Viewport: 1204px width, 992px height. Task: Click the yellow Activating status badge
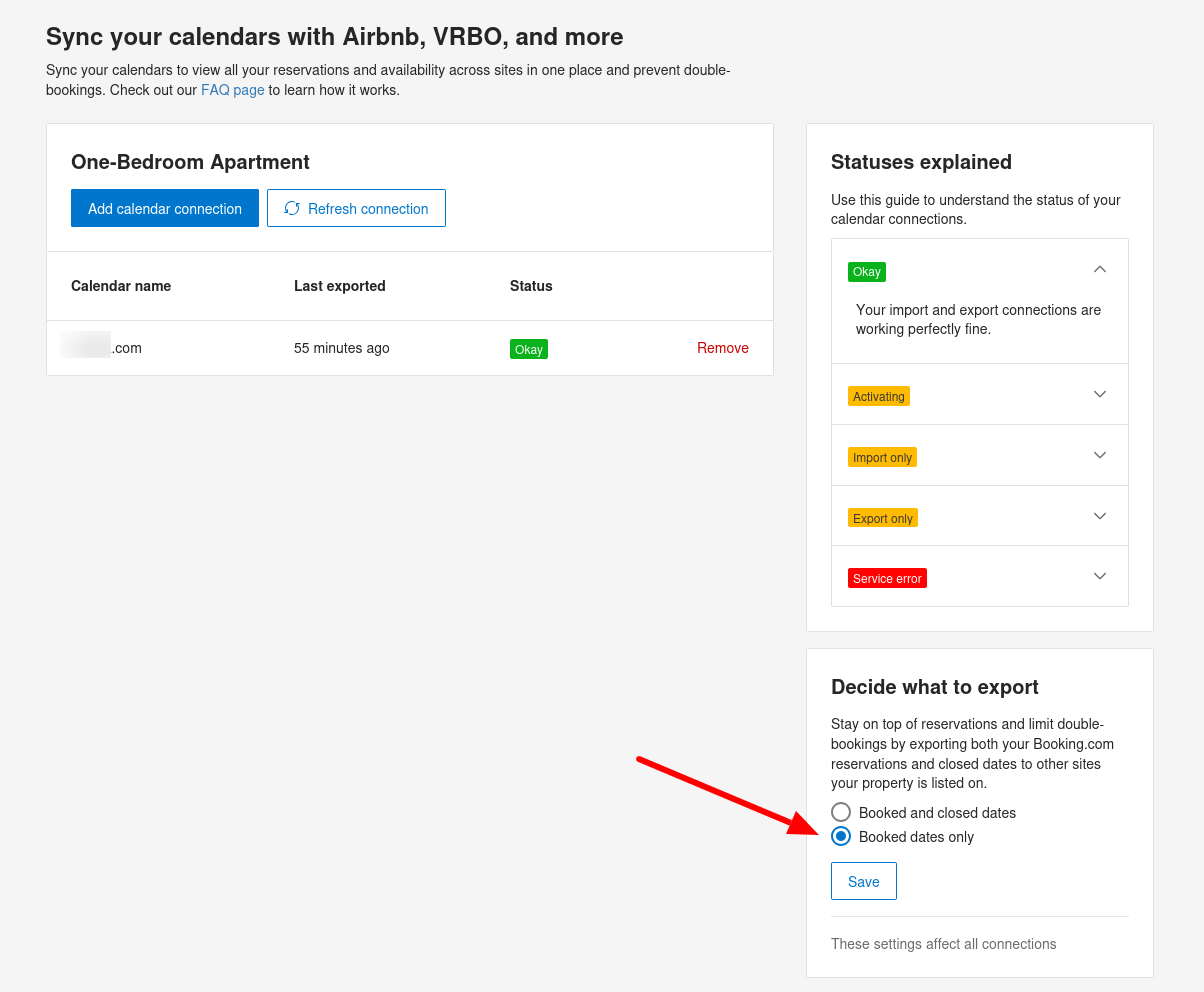tap(879, 396)
